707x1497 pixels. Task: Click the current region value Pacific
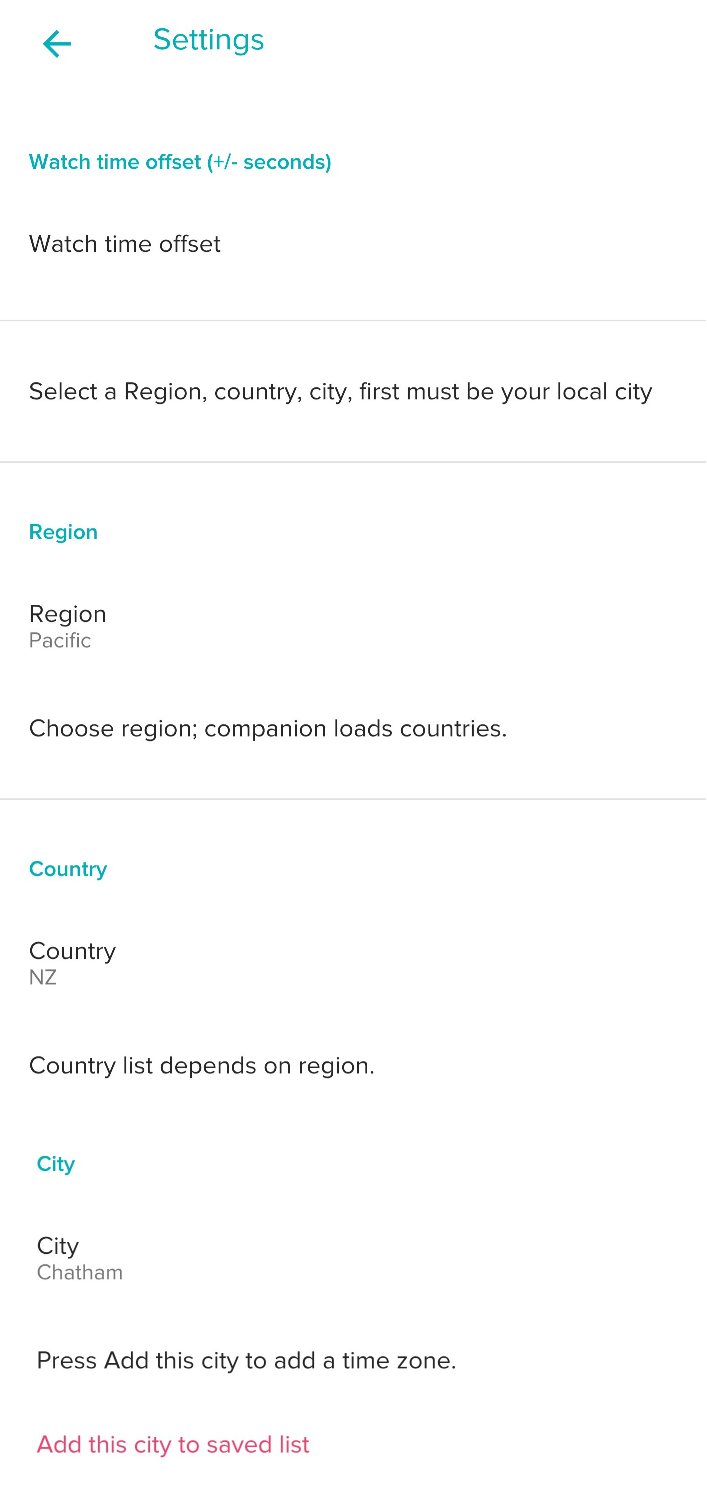pyautogui.click(x=60, y=640)
